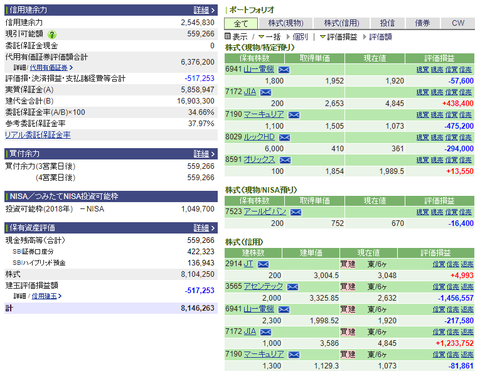Click the 委託保証金率 value 34.66%
This screenshot has width=480, height=376.
point(201,113)
